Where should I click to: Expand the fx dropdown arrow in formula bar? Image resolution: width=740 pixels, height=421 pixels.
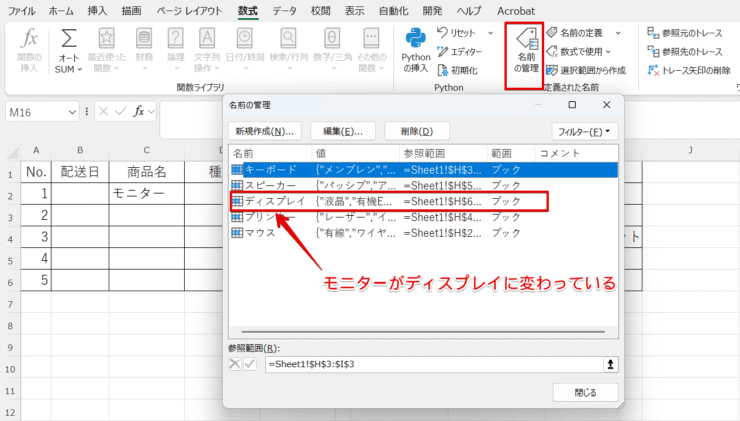pyautogui.click(x=151, y=112)
